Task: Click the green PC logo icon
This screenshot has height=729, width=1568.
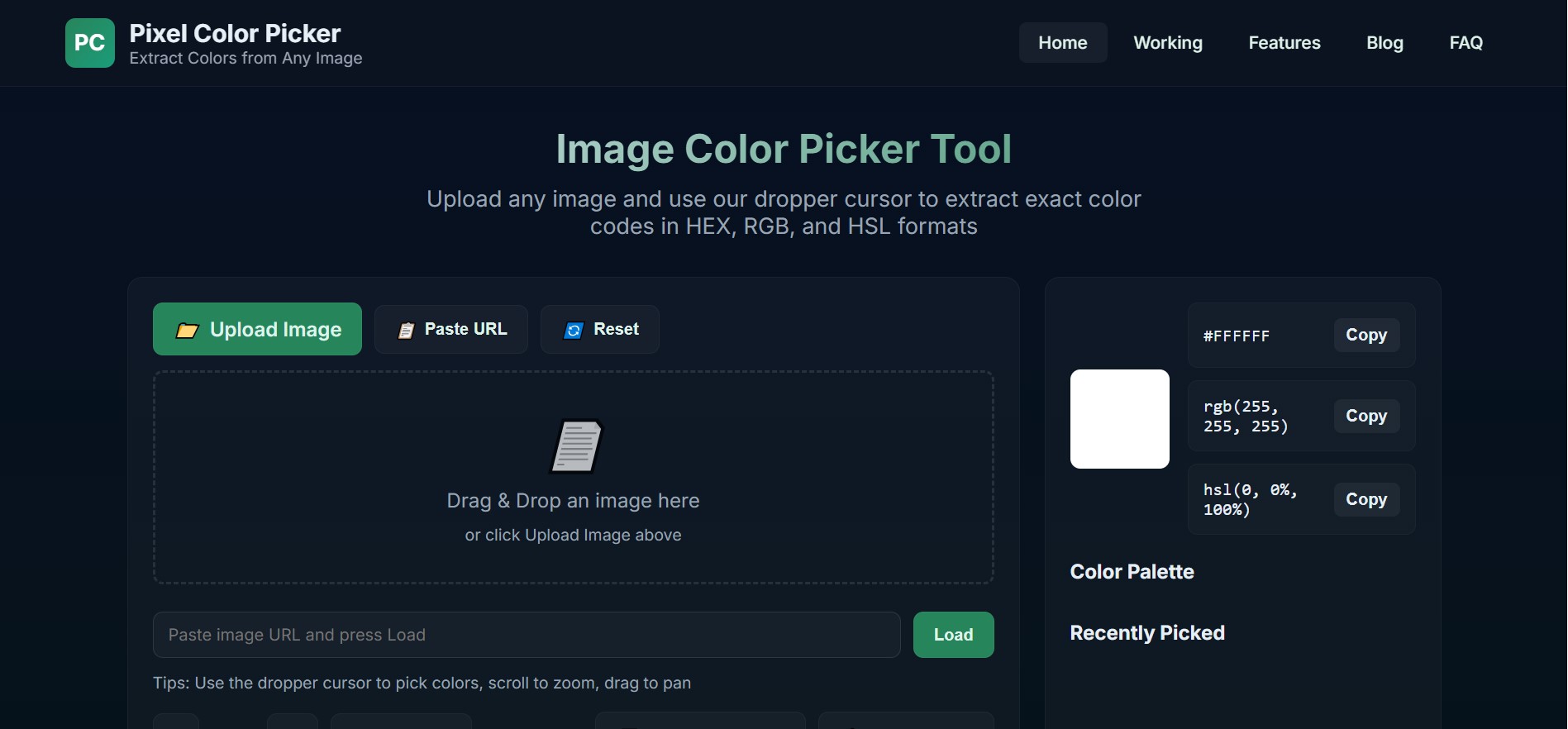Action: [x=89, y=43]
